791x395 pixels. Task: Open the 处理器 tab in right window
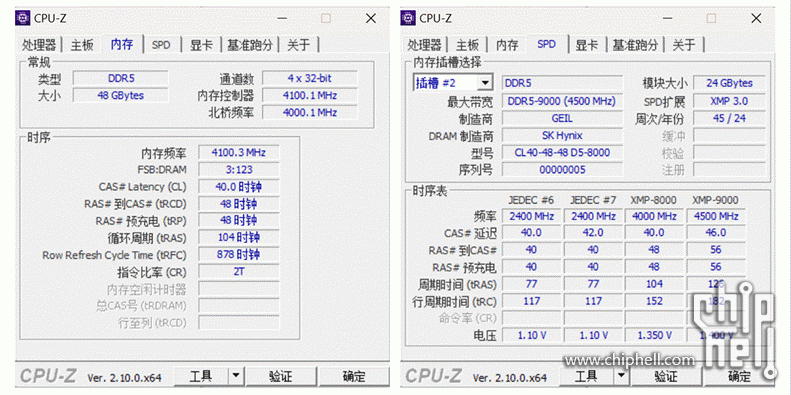point(424,45)
